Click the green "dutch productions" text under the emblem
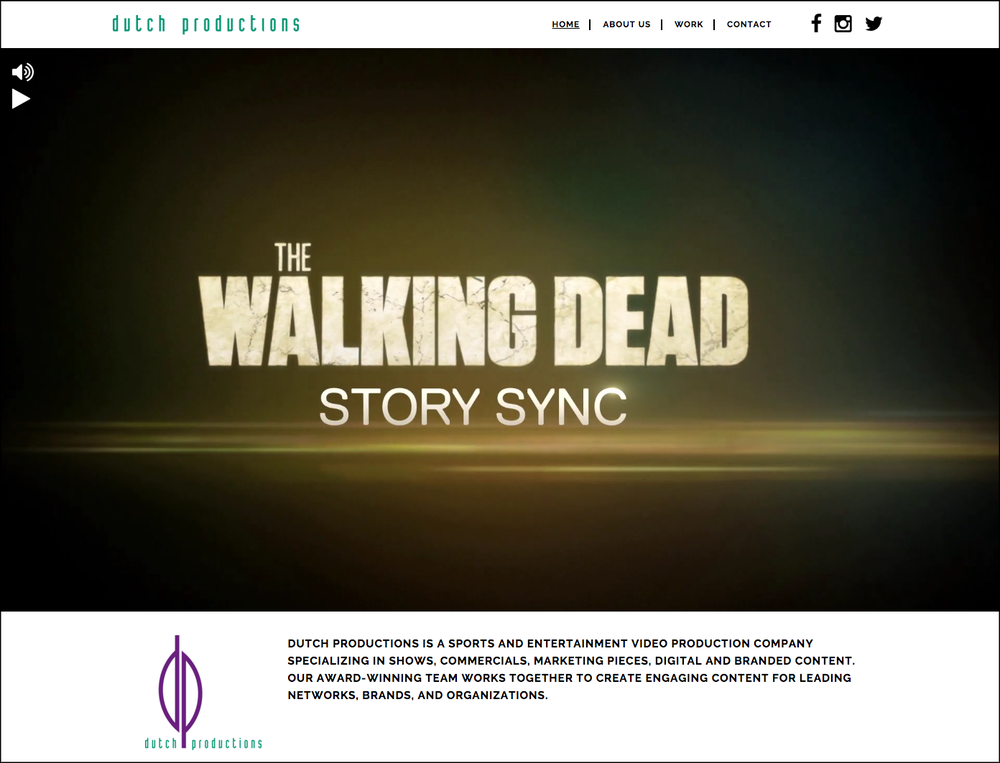The width and height of the screenshot is (1000, 763). (x=203, y=743)
